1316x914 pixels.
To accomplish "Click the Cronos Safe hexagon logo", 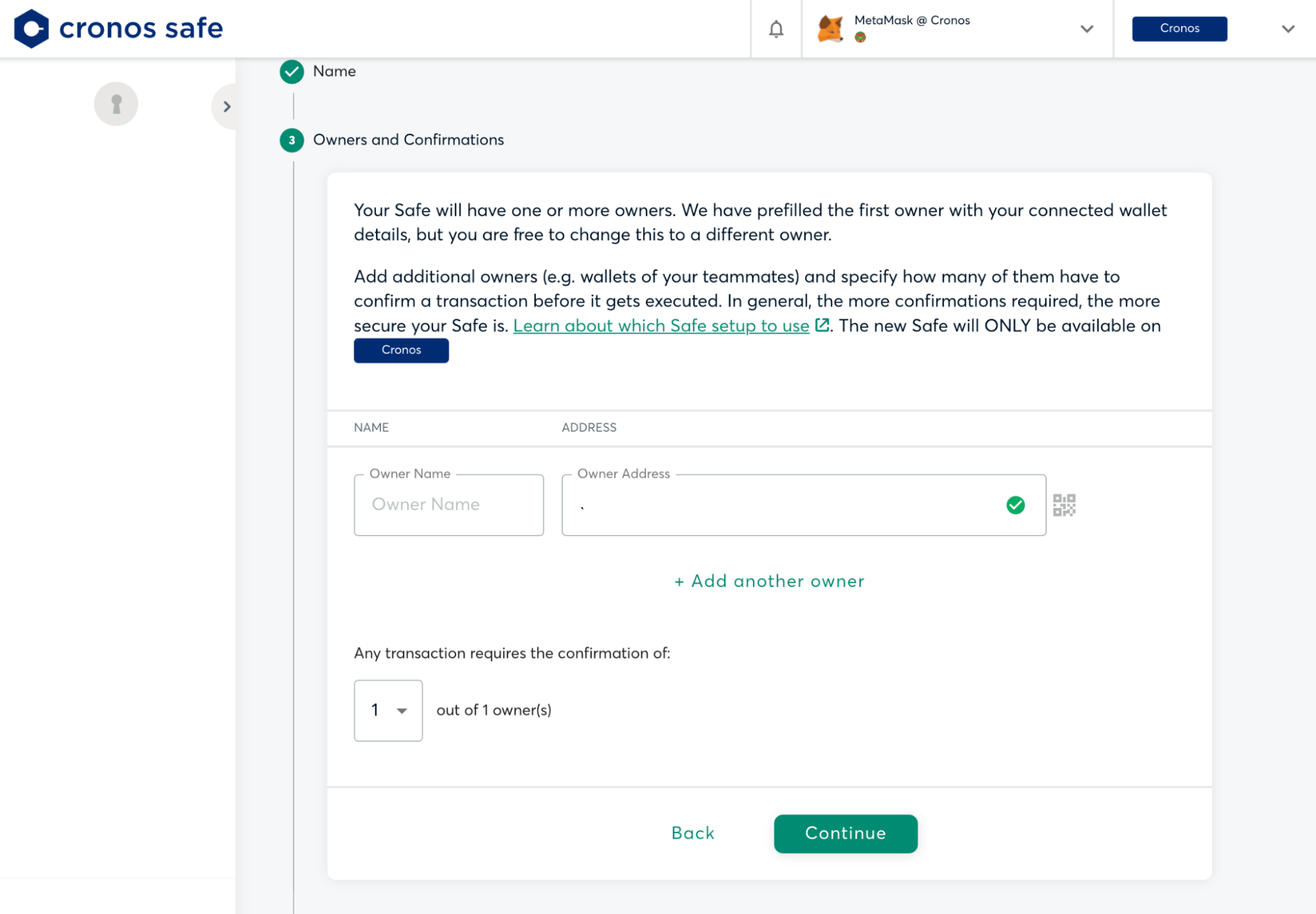I will coord(32,28).
